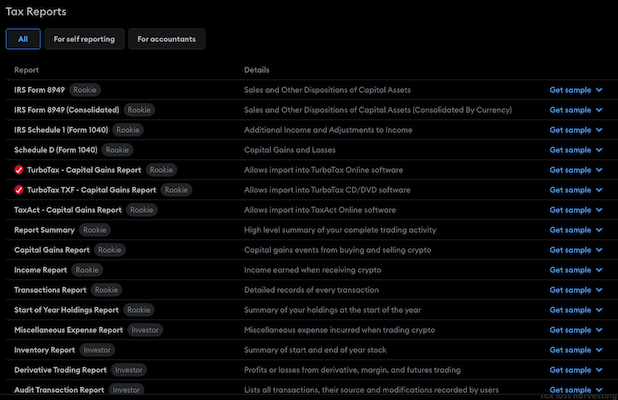Click 'Detailed records of every transaction' text
The width and height of the screenshot is (618, 400).
(x=311, y=290)
